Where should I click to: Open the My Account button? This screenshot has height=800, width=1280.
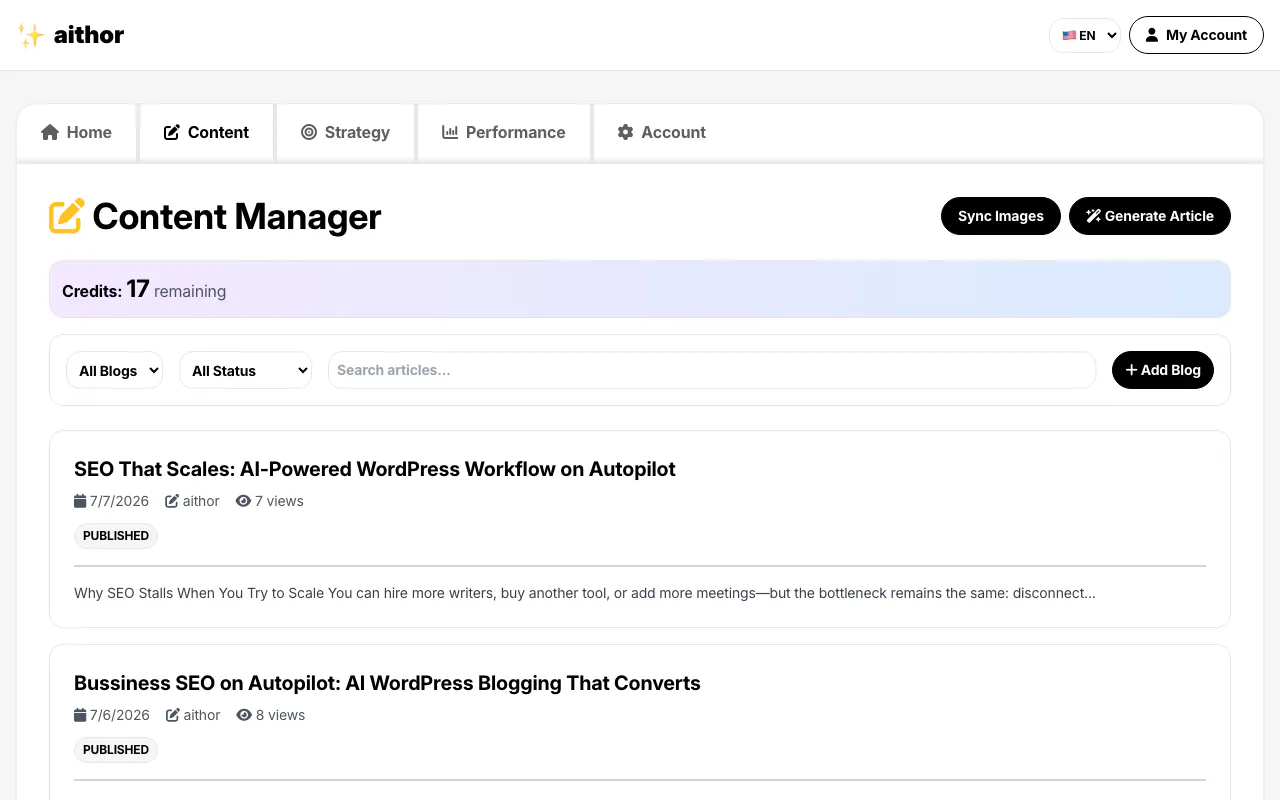[x=1196, y=35]
